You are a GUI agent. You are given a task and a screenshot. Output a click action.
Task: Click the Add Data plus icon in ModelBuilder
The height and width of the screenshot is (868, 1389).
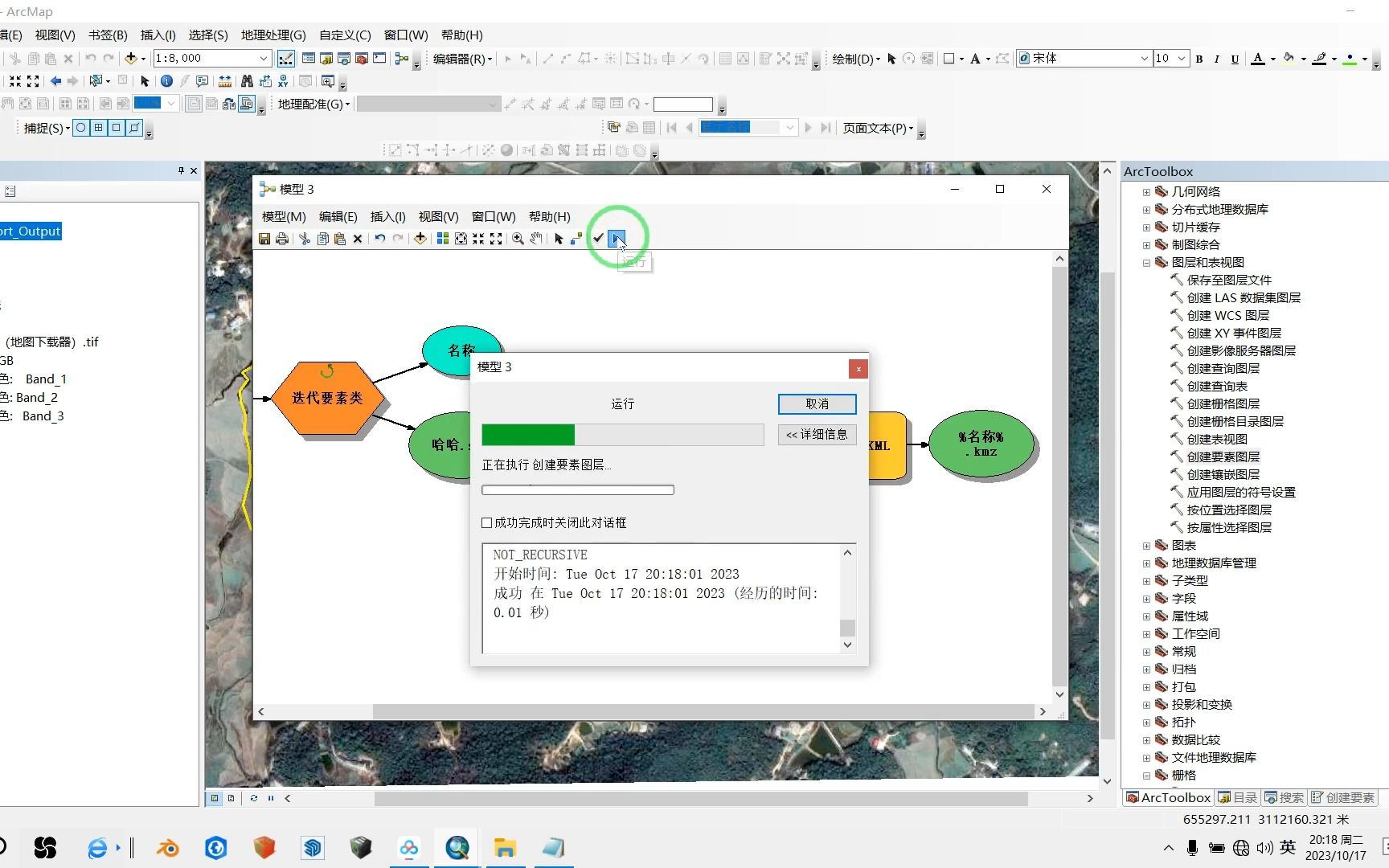420,239
